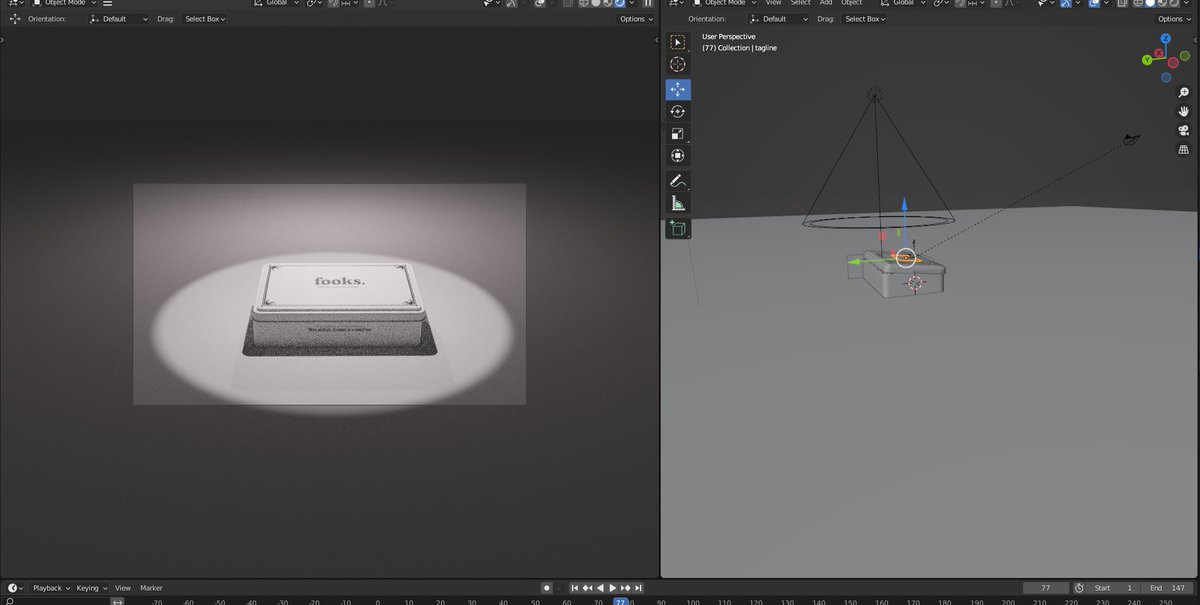Open the Playback dropdown in timeline
Image resolution: width=1200 pixels, height=605 pixels.
point(50,588)
